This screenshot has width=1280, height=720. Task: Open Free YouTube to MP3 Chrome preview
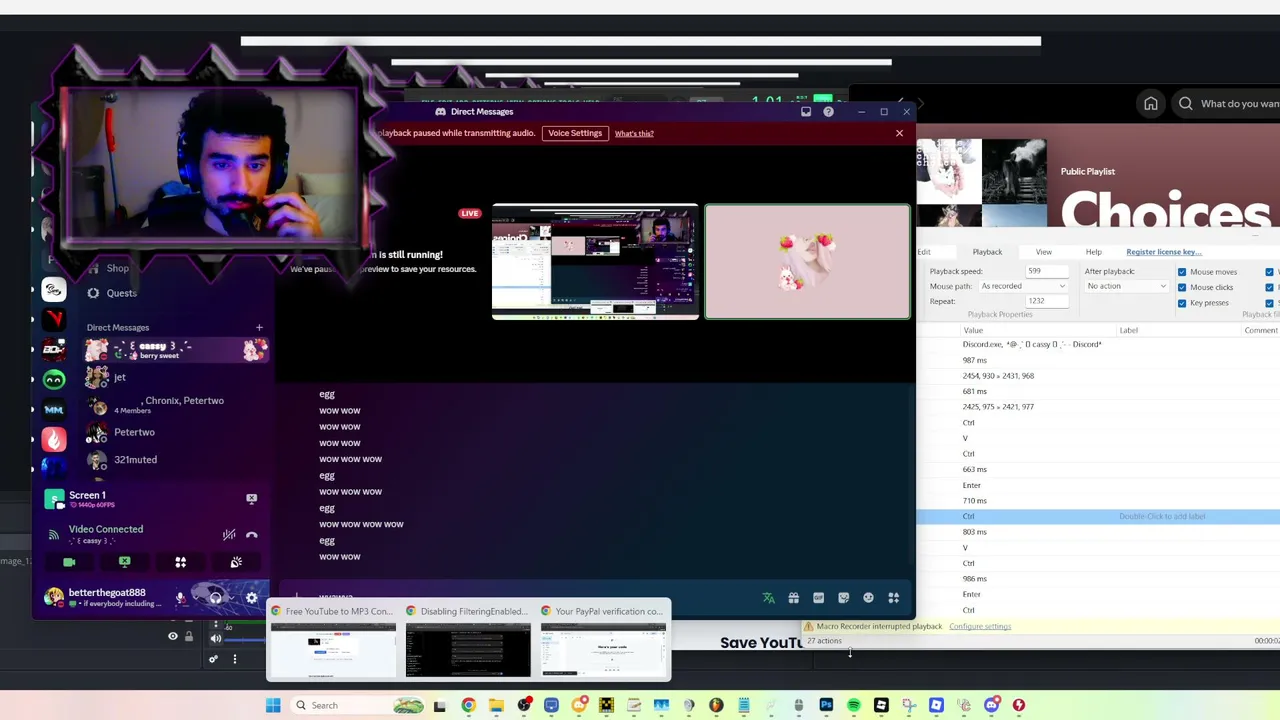[333, 641]
